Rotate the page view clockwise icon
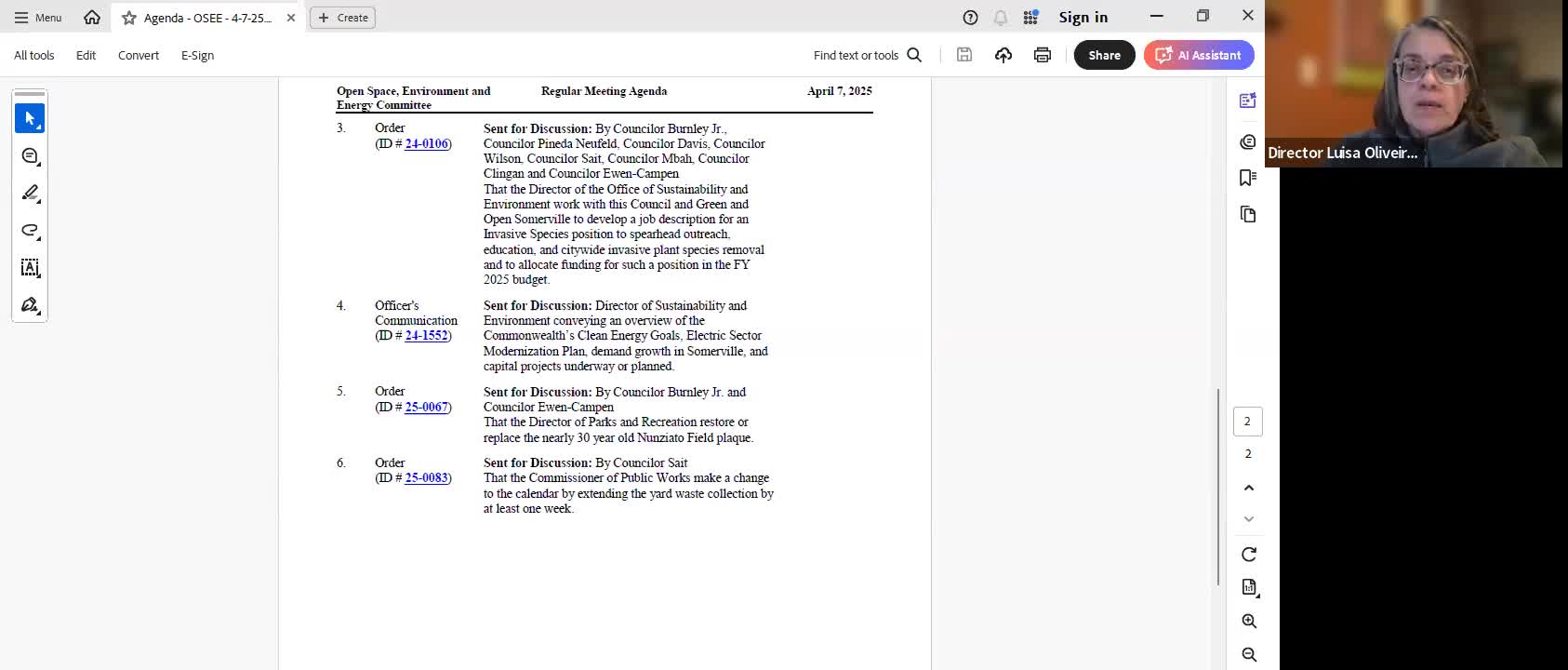The image size is (1568, 670). point(1249,555)
